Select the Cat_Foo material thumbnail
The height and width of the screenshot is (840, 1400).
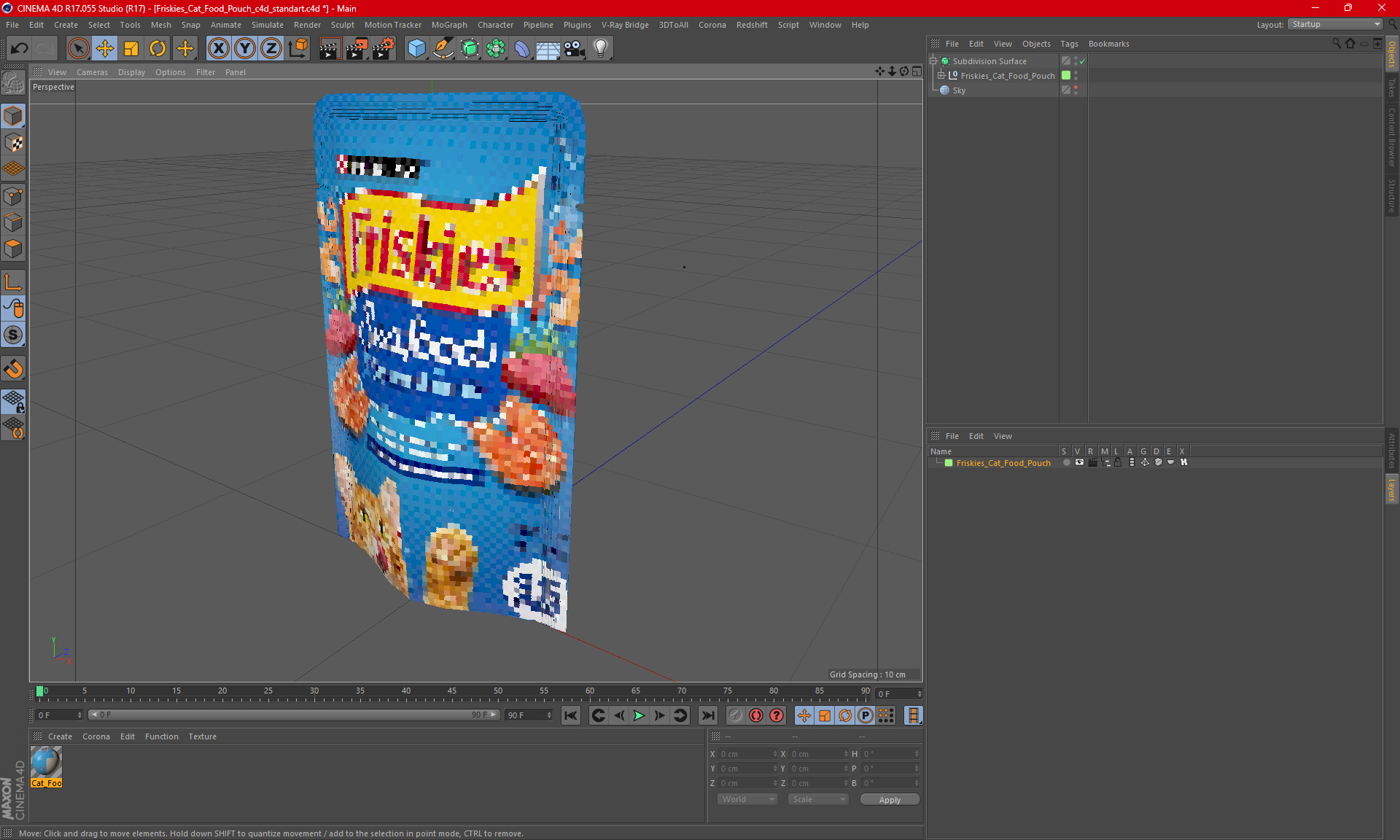coord(46,763)
